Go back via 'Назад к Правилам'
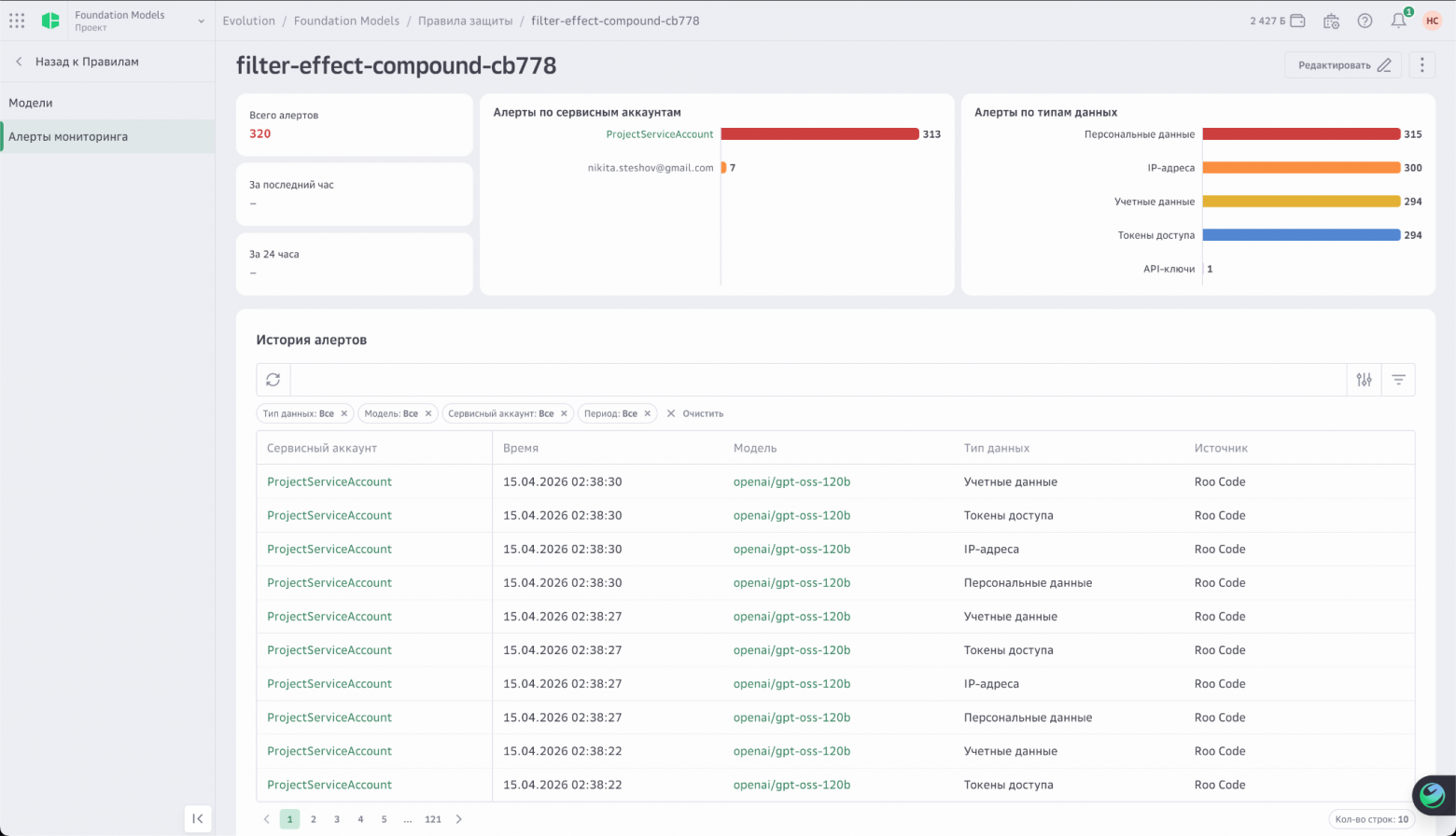The image size is (1456, 836). pos(87,62)
